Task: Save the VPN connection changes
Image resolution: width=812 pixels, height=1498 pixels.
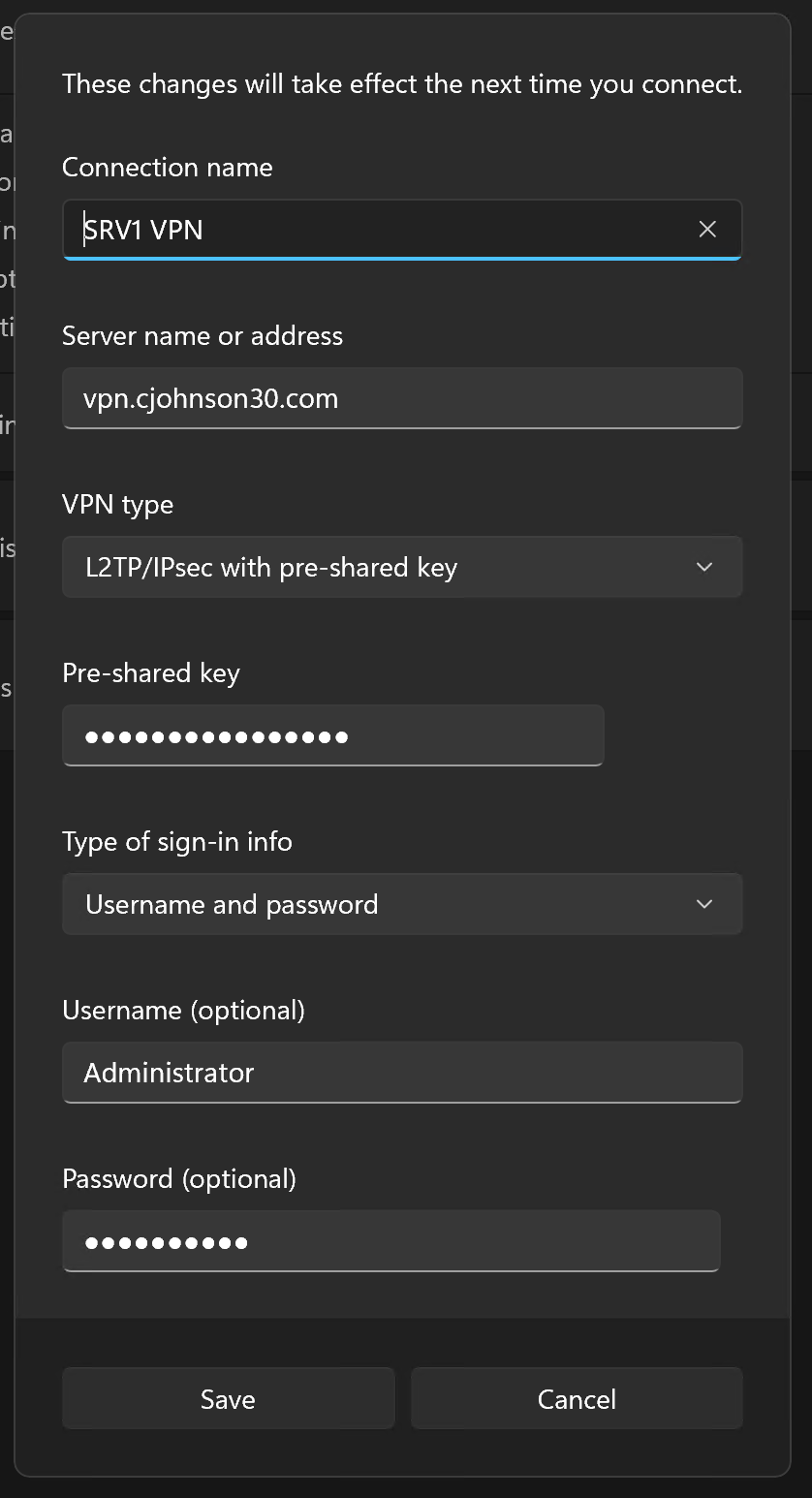Action: pos(228,1398)
